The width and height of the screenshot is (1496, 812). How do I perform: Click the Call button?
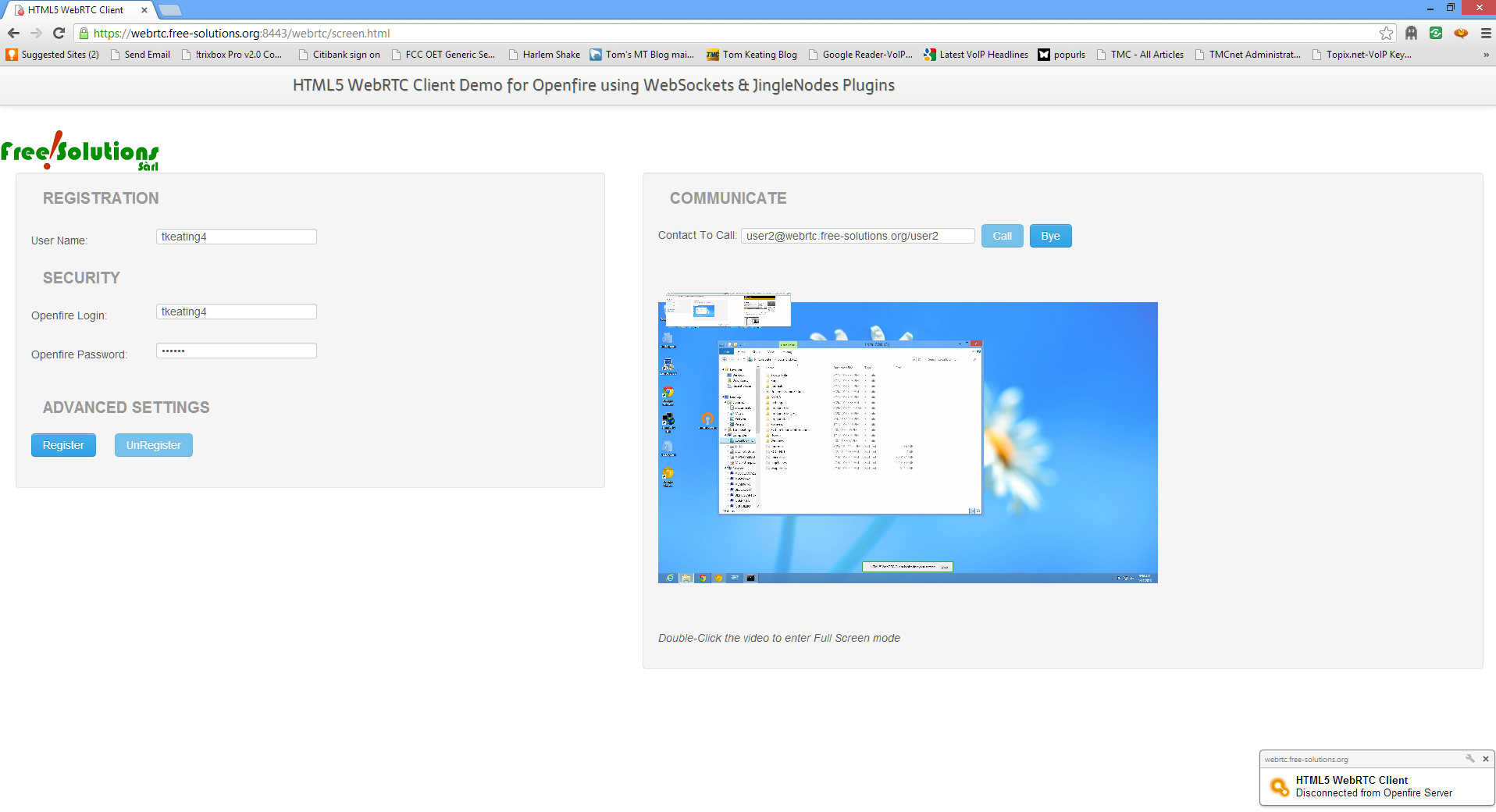pyautogui.click(x=1002, y=236)
